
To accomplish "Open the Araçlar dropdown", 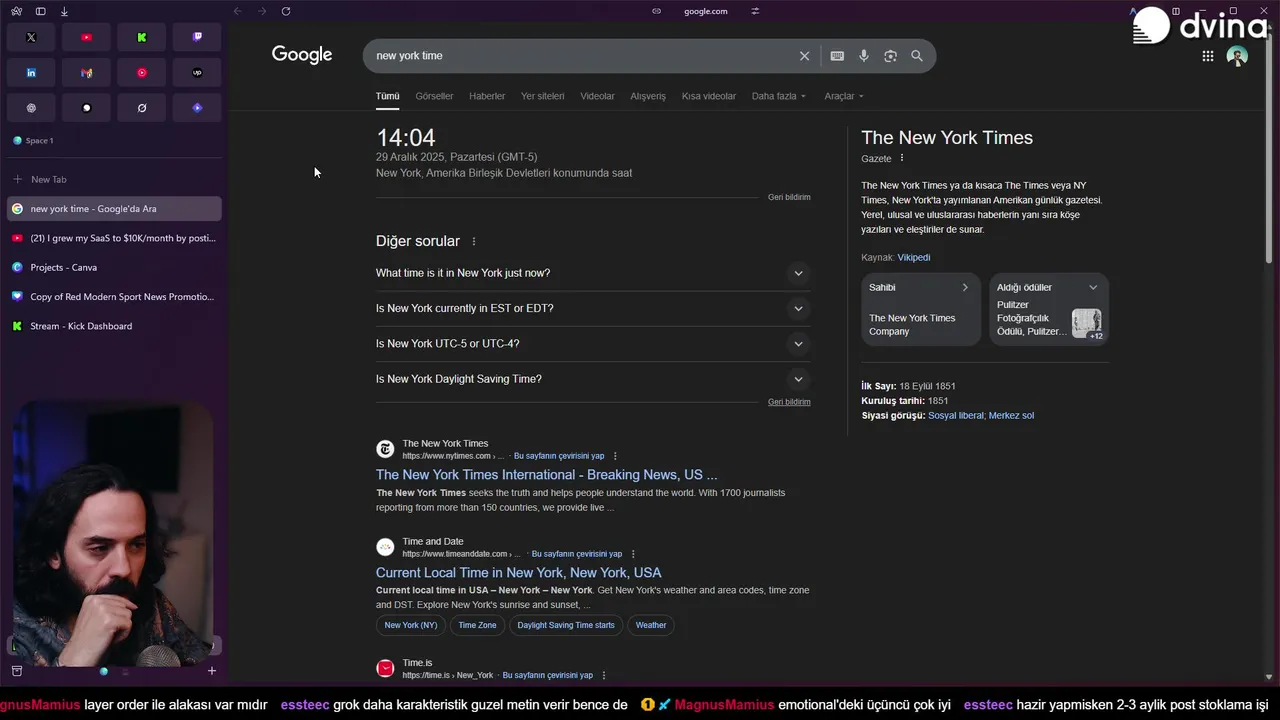I will (844, 96).
